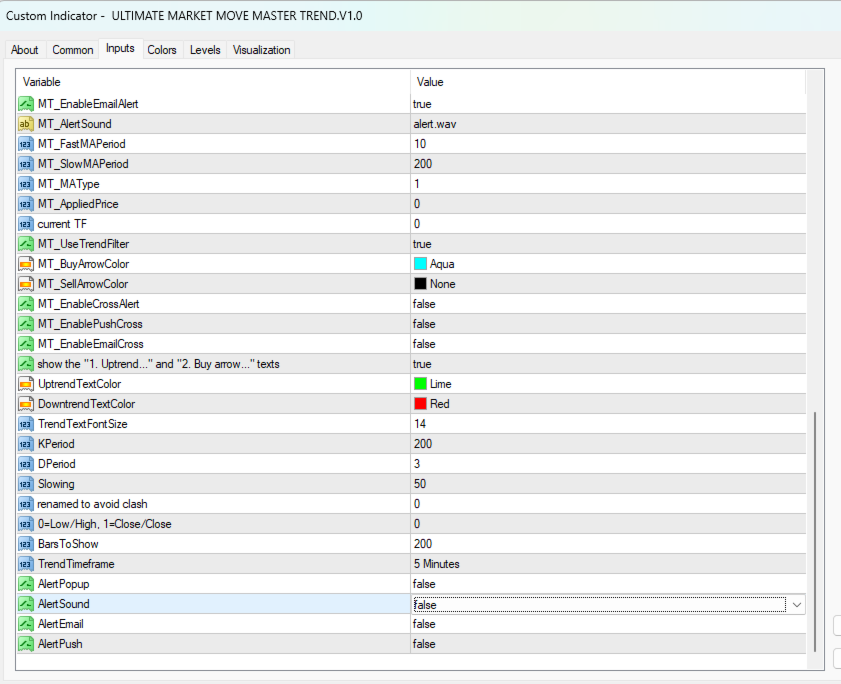Viewport: 841px width, 684px height.
Task: Select the 'renamed to avoid clash' variable row
Action: pos(213,504)
